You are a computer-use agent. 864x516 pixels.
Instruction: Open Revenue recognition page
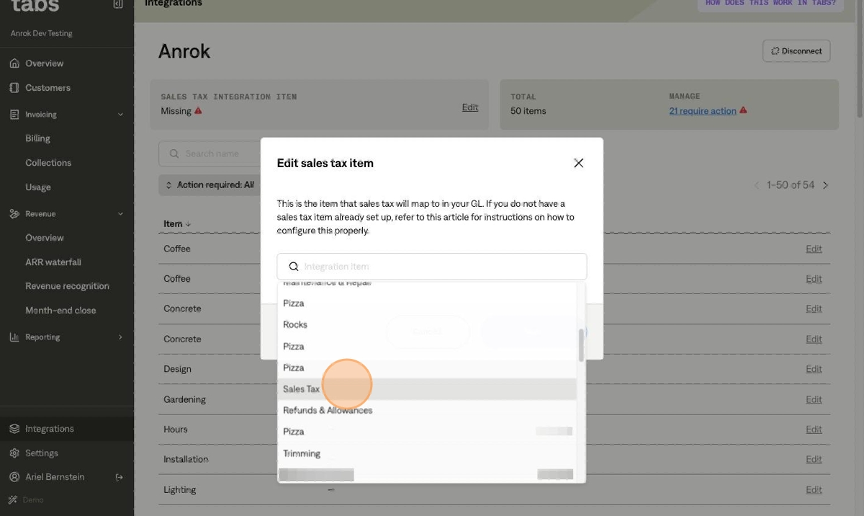[67, 286]
